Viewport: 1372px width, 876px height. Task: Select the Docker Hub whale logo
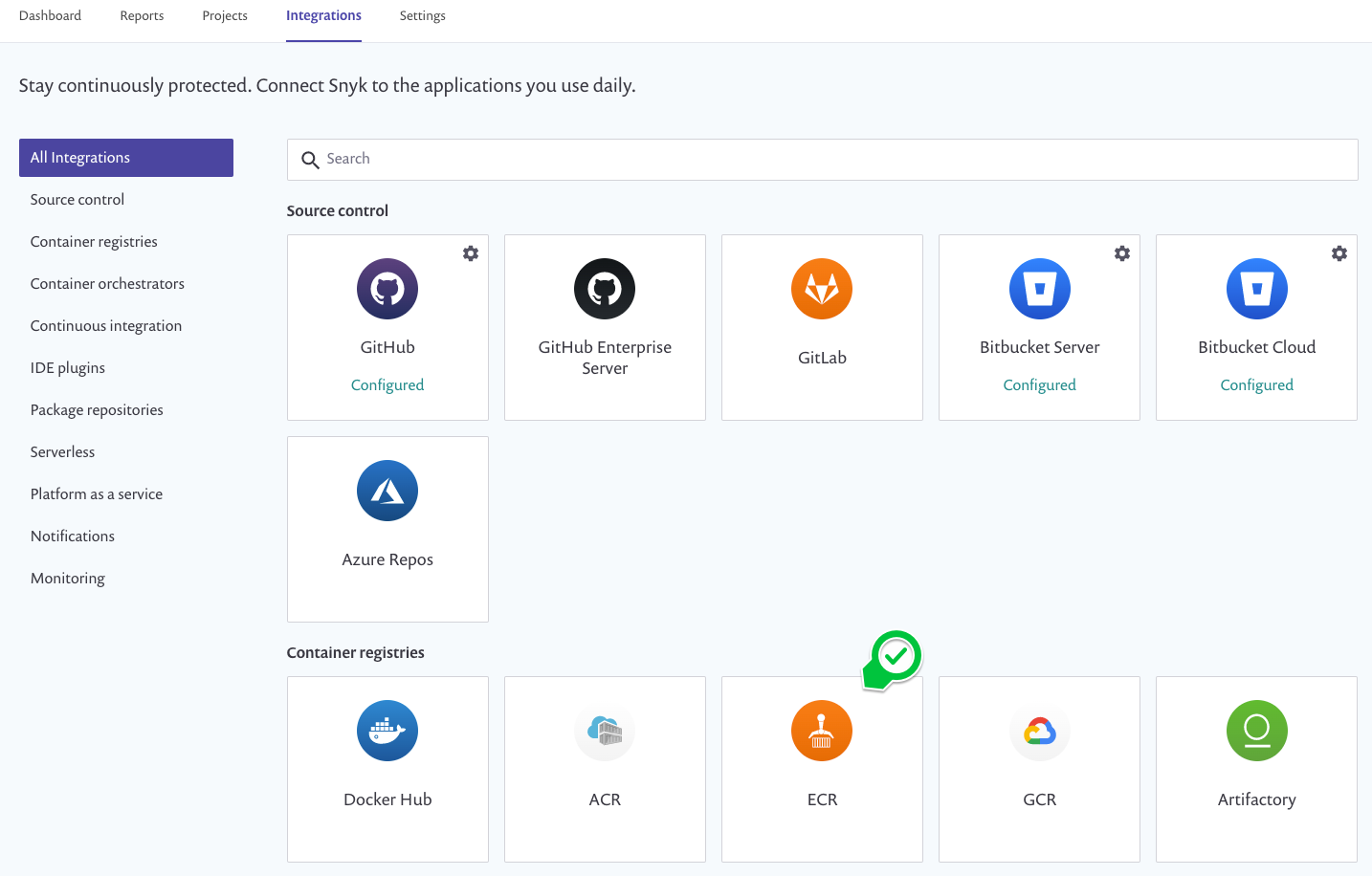(x=387, y=731)
